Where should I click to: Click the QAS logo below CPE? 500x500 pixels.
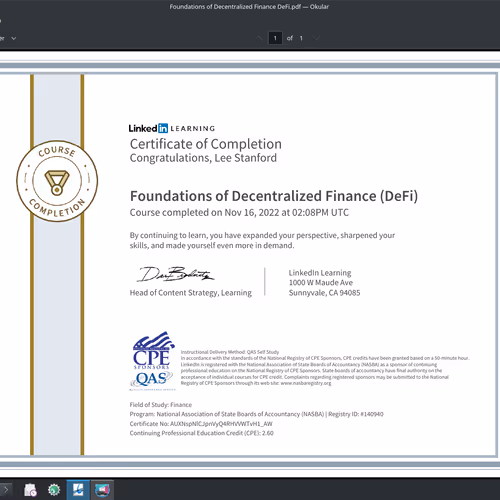152,380
